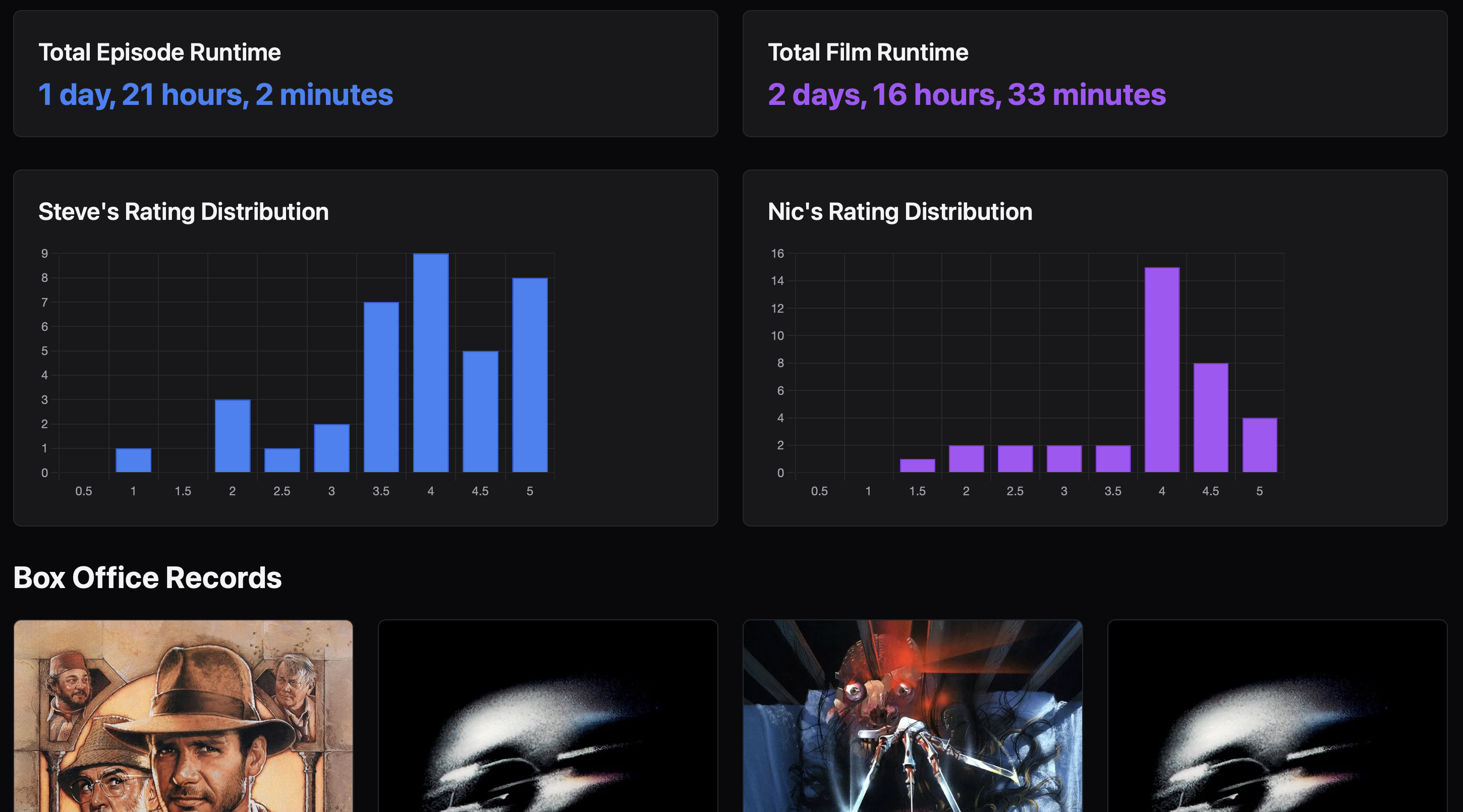Click Nic's bar for rating 4.5
This screenshot has height=812, width=1463.
(x=1210, y=418)
